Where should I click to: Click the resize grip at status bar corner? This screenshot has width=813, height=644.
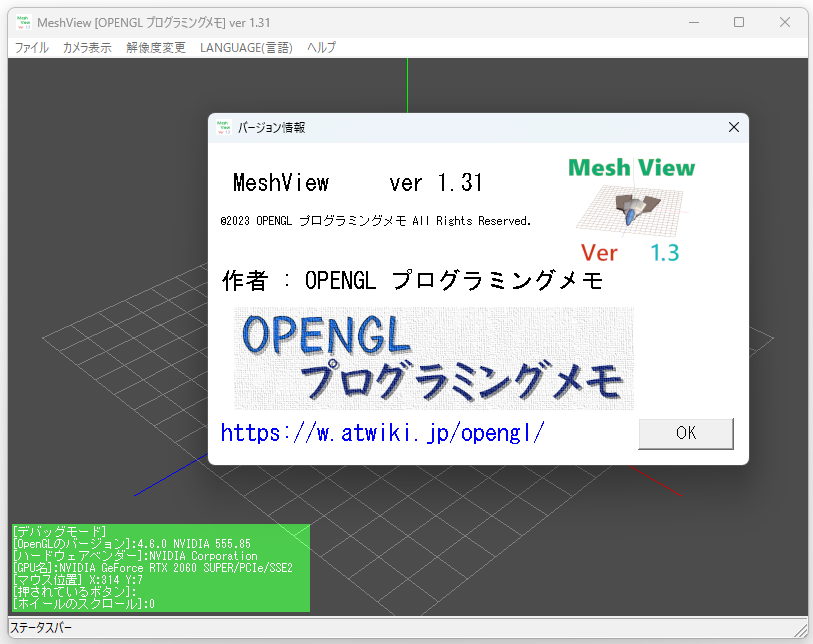pyautogui.click(x=801, y=631)
